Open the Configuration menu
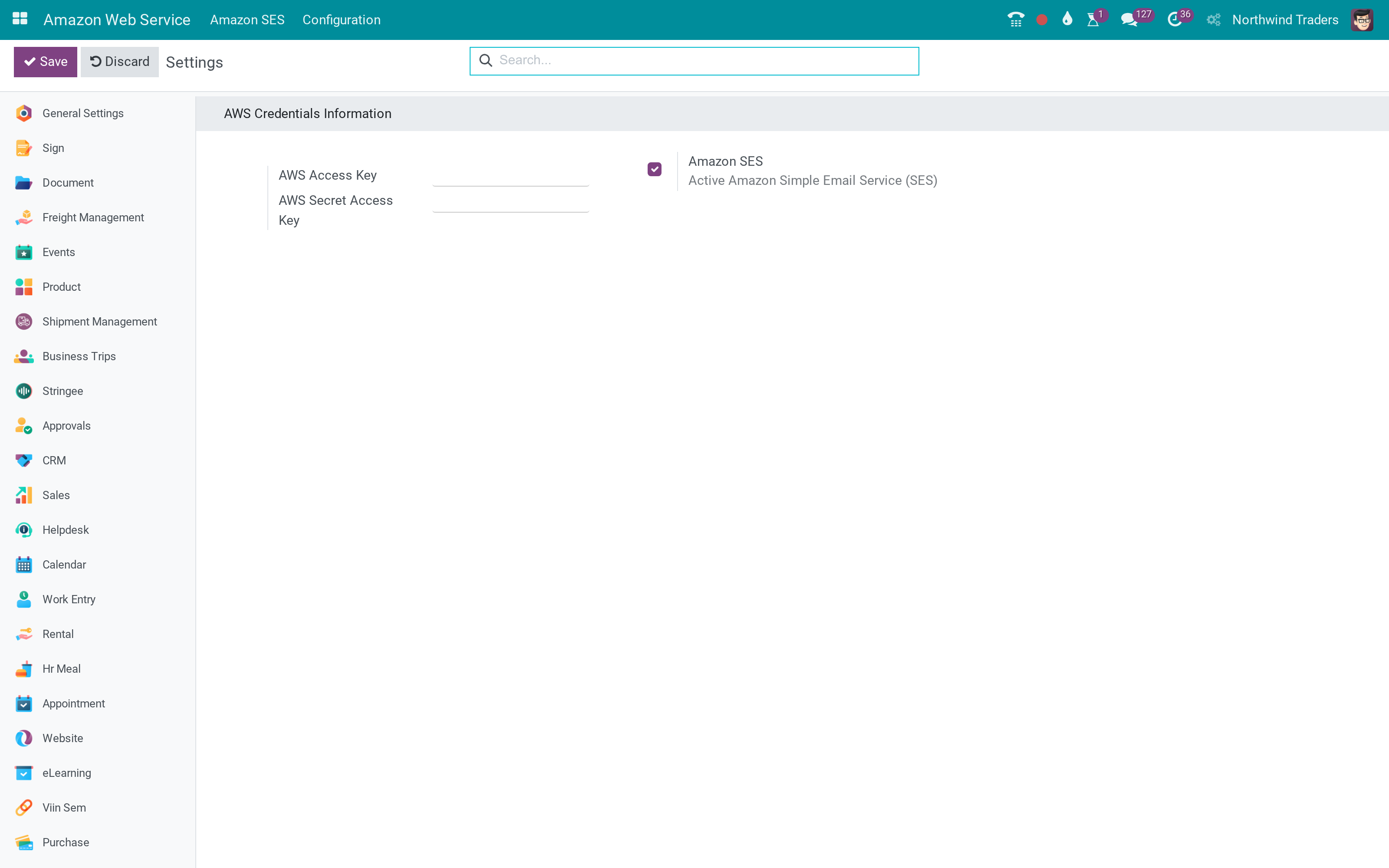The width and height of the screenshot is (1389, 868). click(342, 20)
